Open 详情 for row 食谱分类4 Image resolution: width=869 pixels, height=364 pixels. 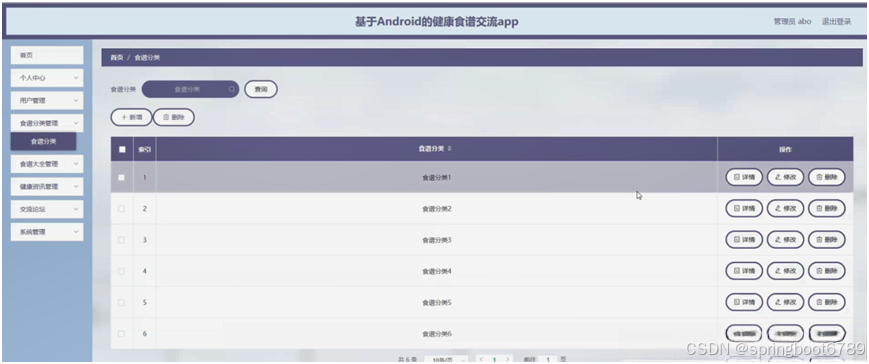coord(744,271)
